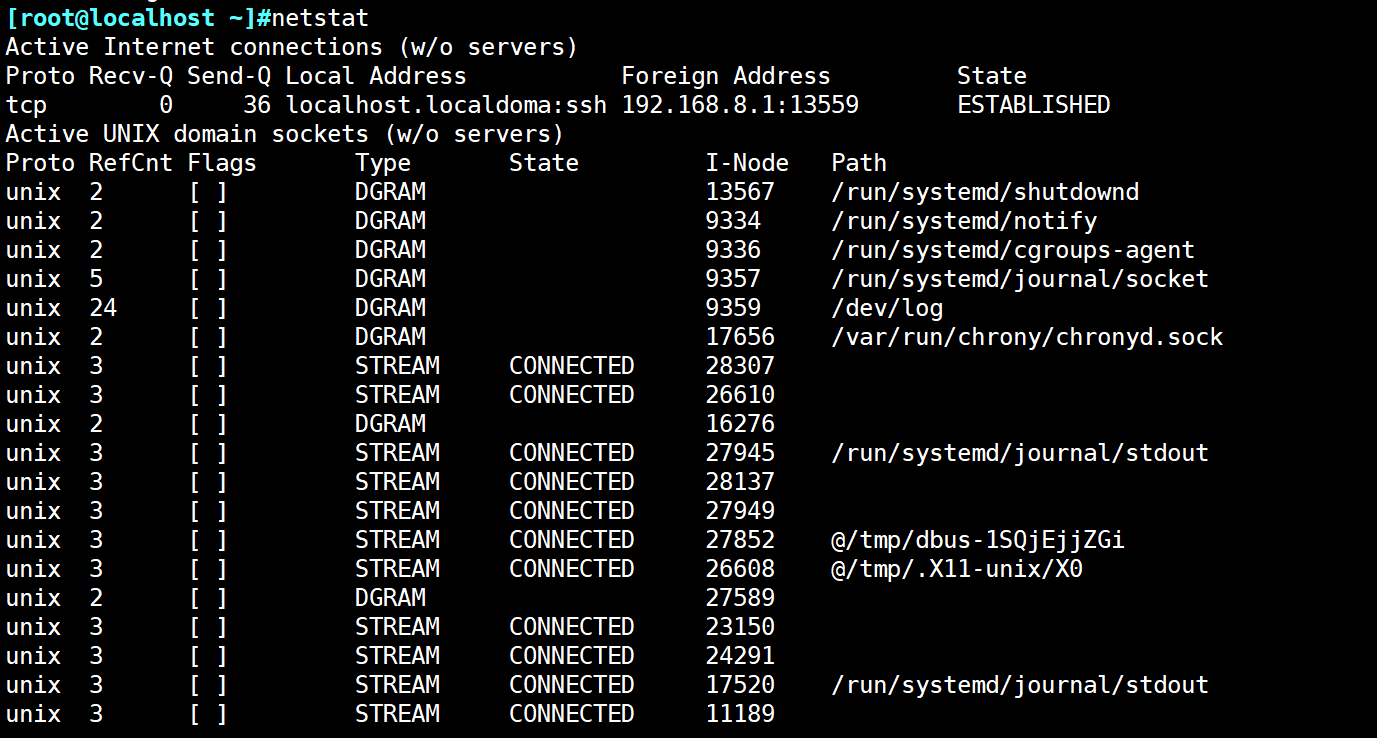1377x738 pixels.
Task: Click the /run/systemd/cgroups-agent path
Action: 1013,250
